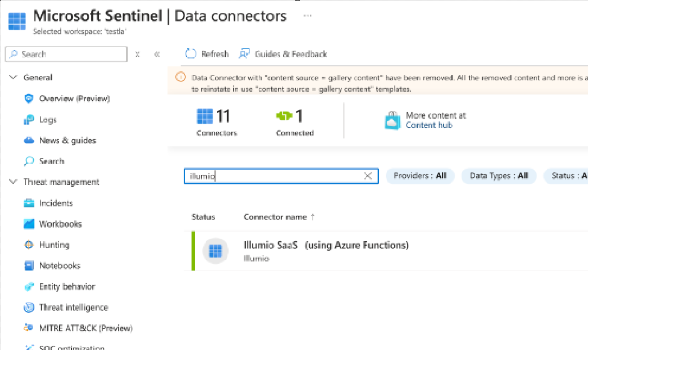Select Notebooks in the sidebar
The width and height of the screenshot is (684, 369).
[x=60, y=265]
